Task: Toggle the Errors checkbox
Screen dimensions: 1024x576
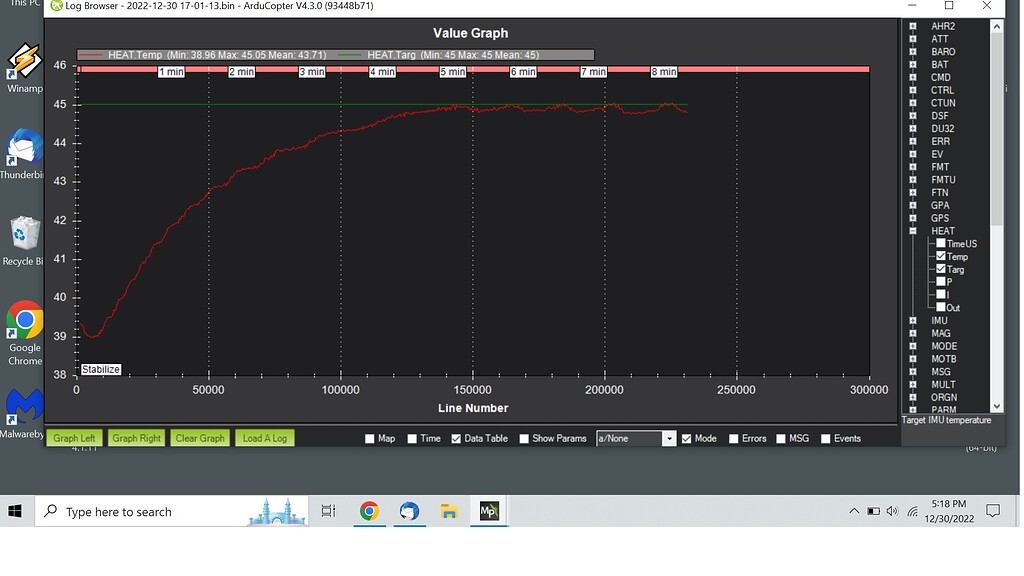Action: point(734,439)
